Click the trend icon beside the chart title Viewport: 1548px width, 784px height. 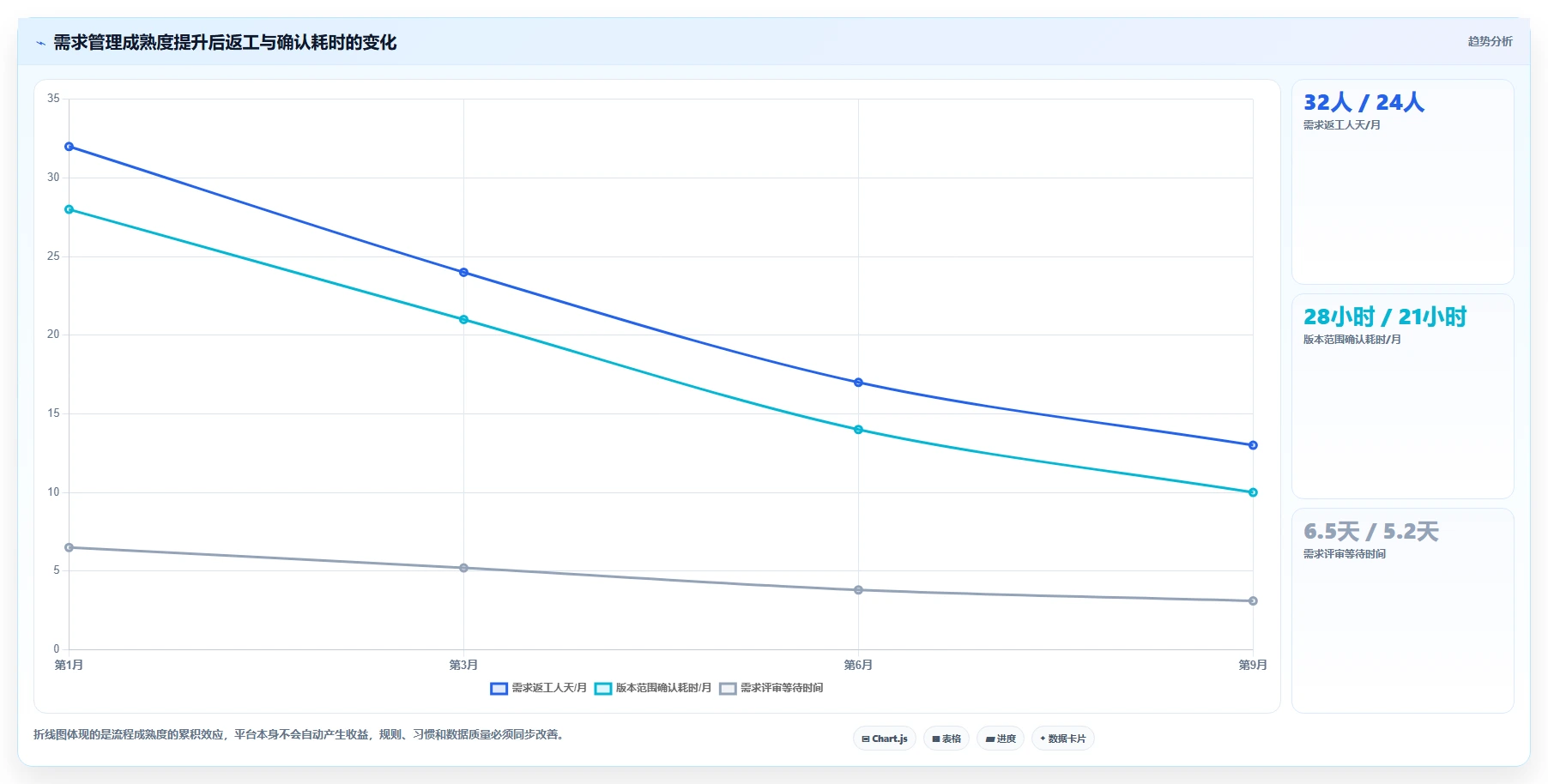click(40, 43)
